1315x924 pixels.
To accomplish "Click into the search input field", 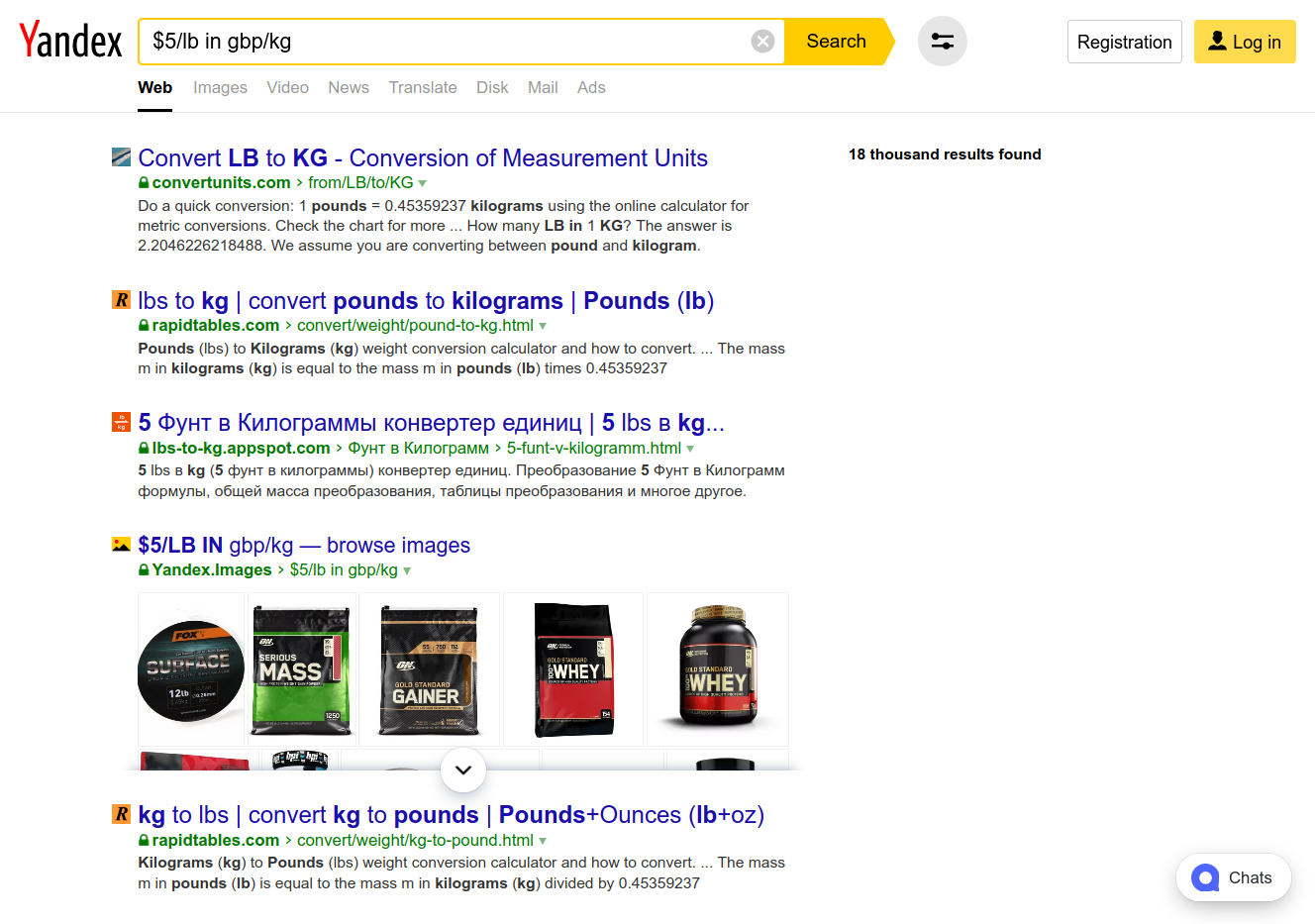I will [446, 42].
